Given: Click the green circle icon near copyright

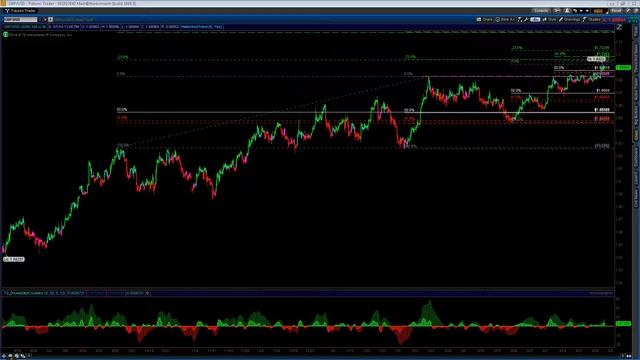Looking at the screenshot, I should (5, 35).
